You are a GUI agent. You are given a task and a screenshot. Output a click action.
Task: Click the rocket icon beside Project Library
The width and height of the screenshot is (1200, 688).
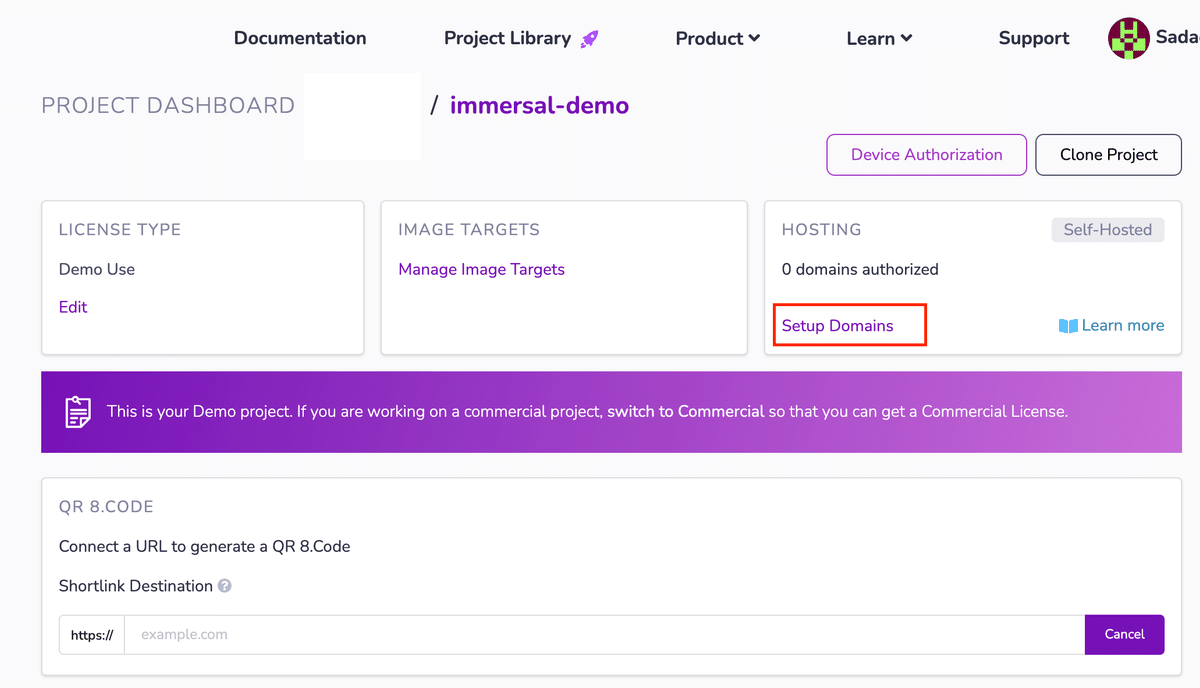[590, 39]
